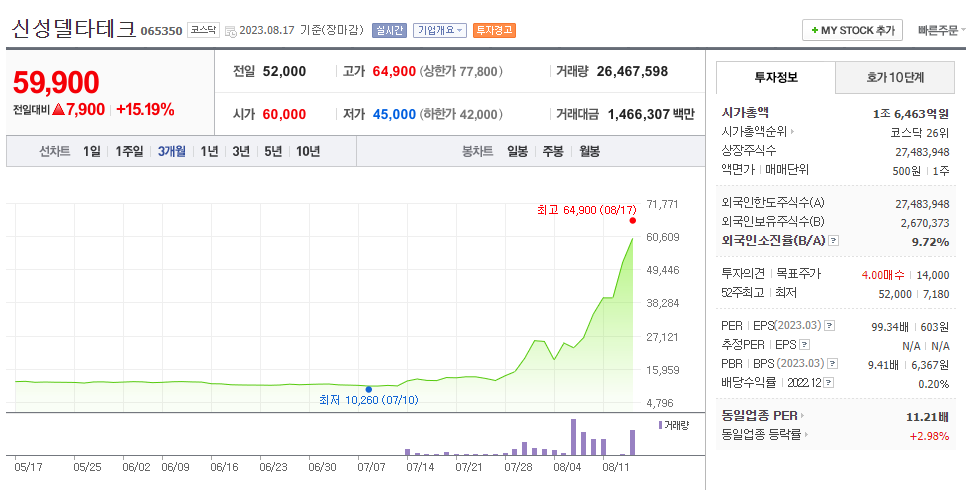Click the red 최고 64,900 chart marker
Viewport: 967px width, 490px height.
pos(633,221)
